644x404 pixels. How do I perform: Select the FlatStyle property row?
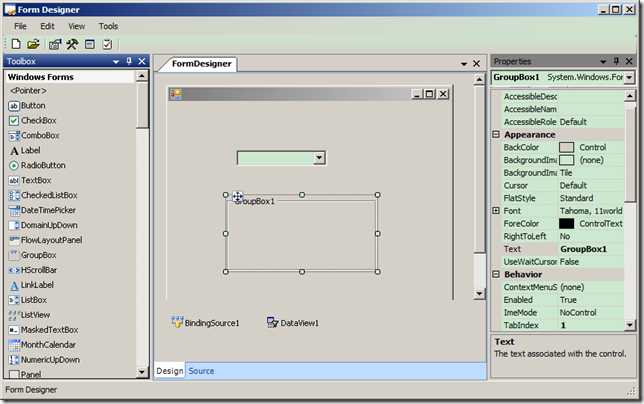[563, 198]
